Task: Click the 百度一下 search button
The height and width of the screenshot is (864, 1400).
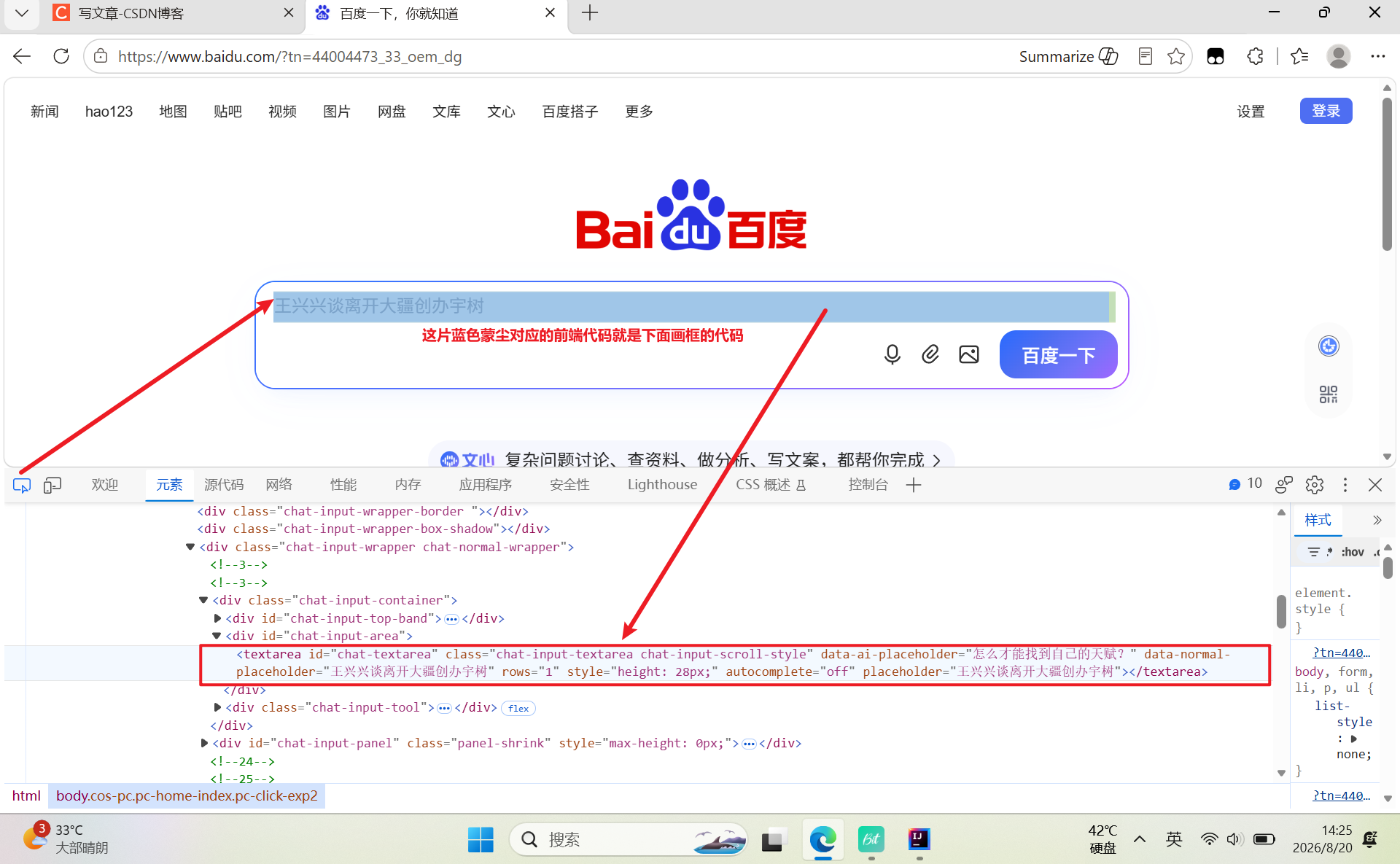Action: point(1058,354)
